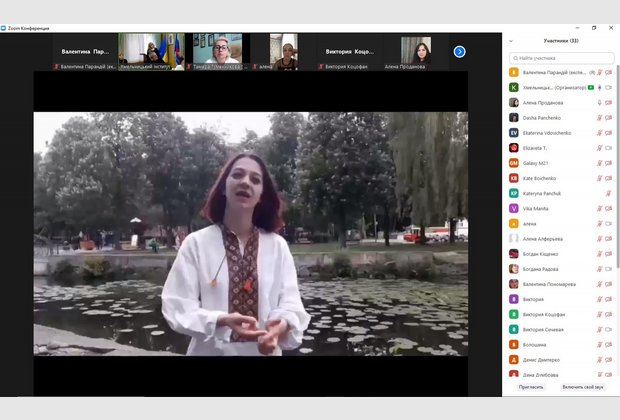Screen dimensions: 620x420
Task: Collapse the participants panel with the chevron
Action: (512, 41)
